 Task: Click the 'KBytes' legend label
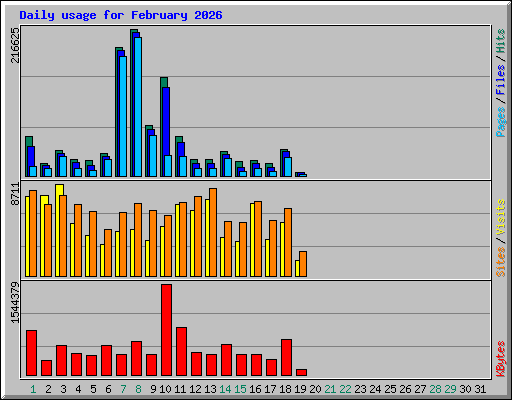501,359
